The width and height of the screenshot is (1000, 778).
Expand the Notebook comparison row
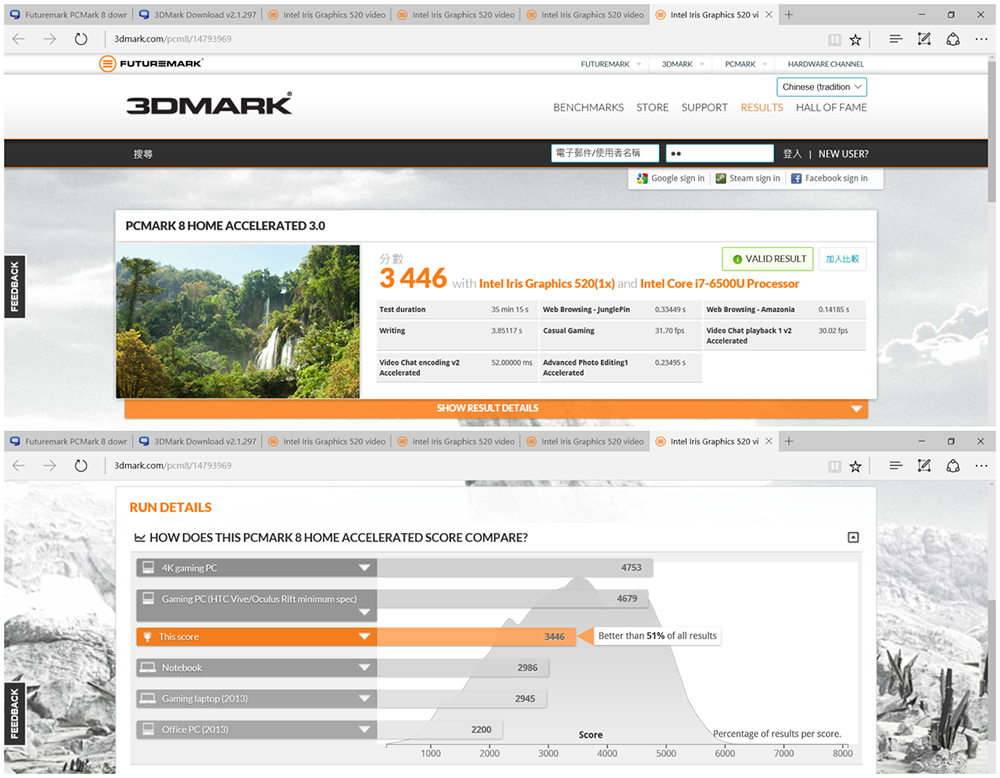[364, 668]
